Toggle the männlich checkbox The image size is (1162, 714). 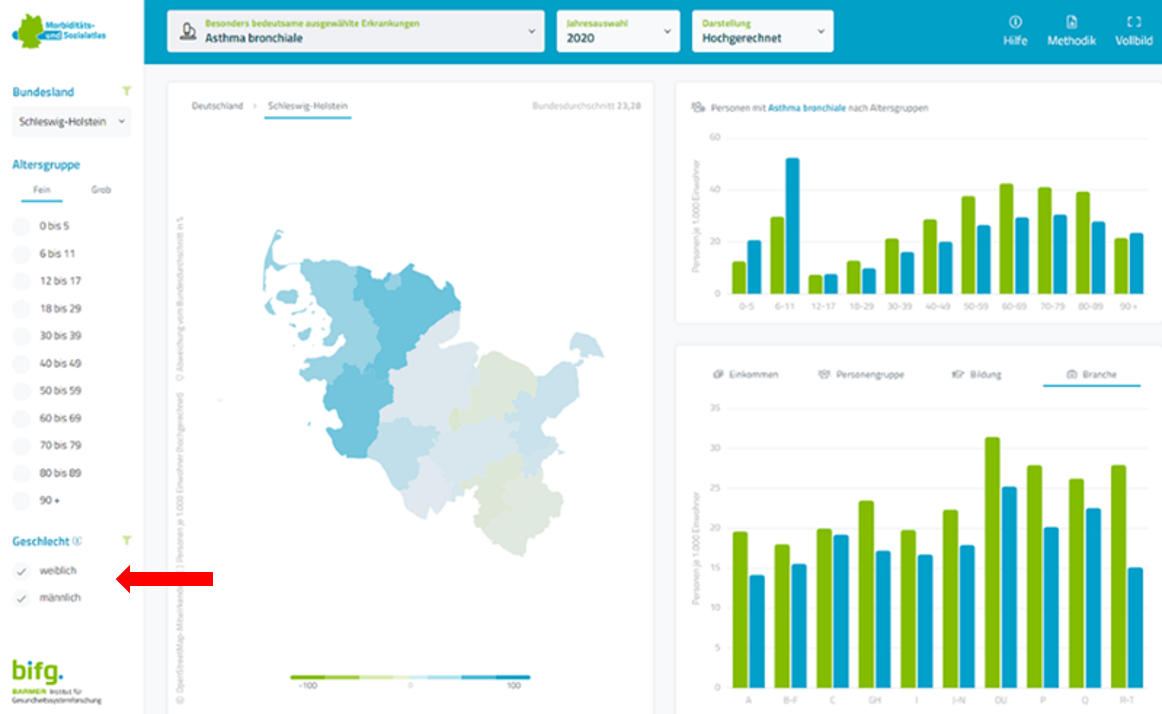click(x=22, y=598)
